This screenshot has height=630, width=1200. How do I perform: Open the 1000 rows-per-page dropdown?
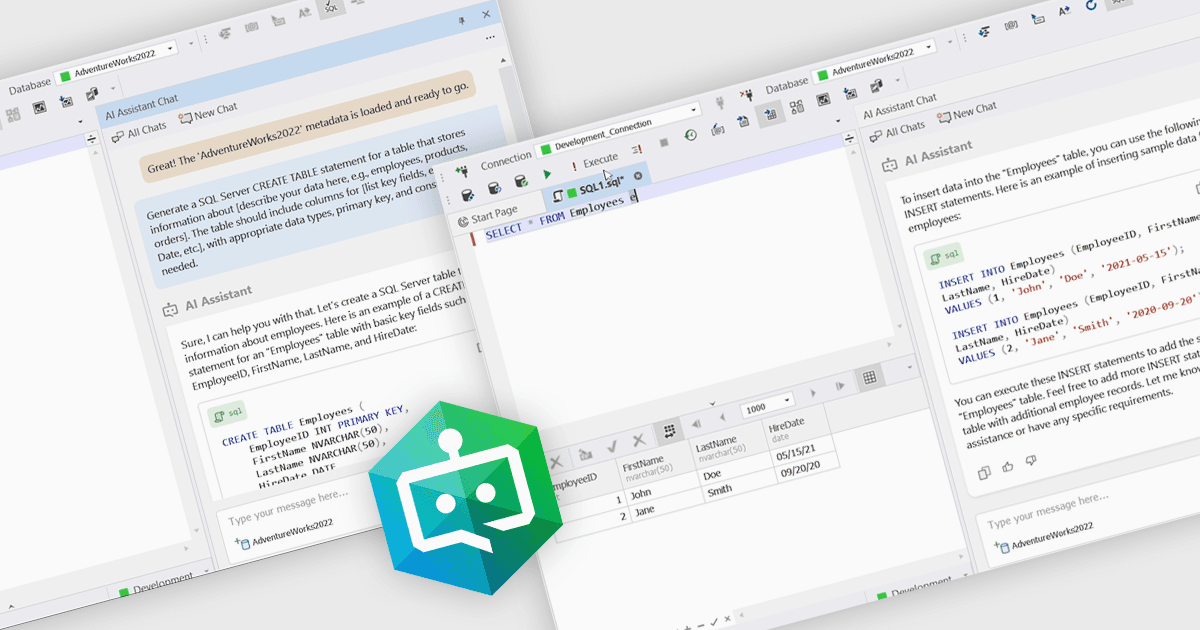point(767,407)
